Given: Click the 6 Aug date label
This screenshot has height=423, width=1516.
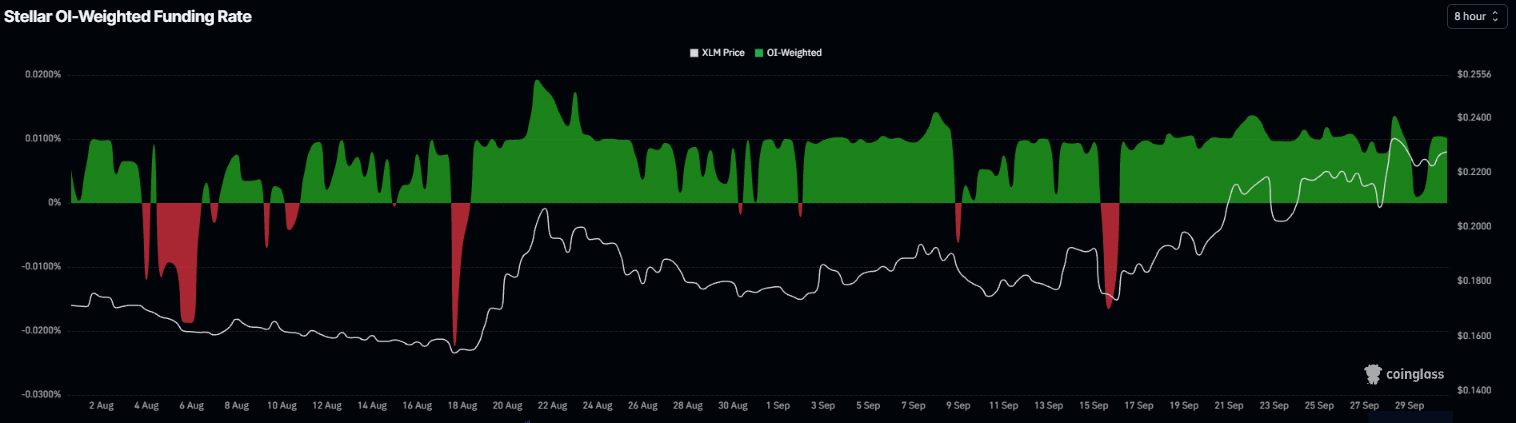Looking at the screenshot, I should click(191, 407).
